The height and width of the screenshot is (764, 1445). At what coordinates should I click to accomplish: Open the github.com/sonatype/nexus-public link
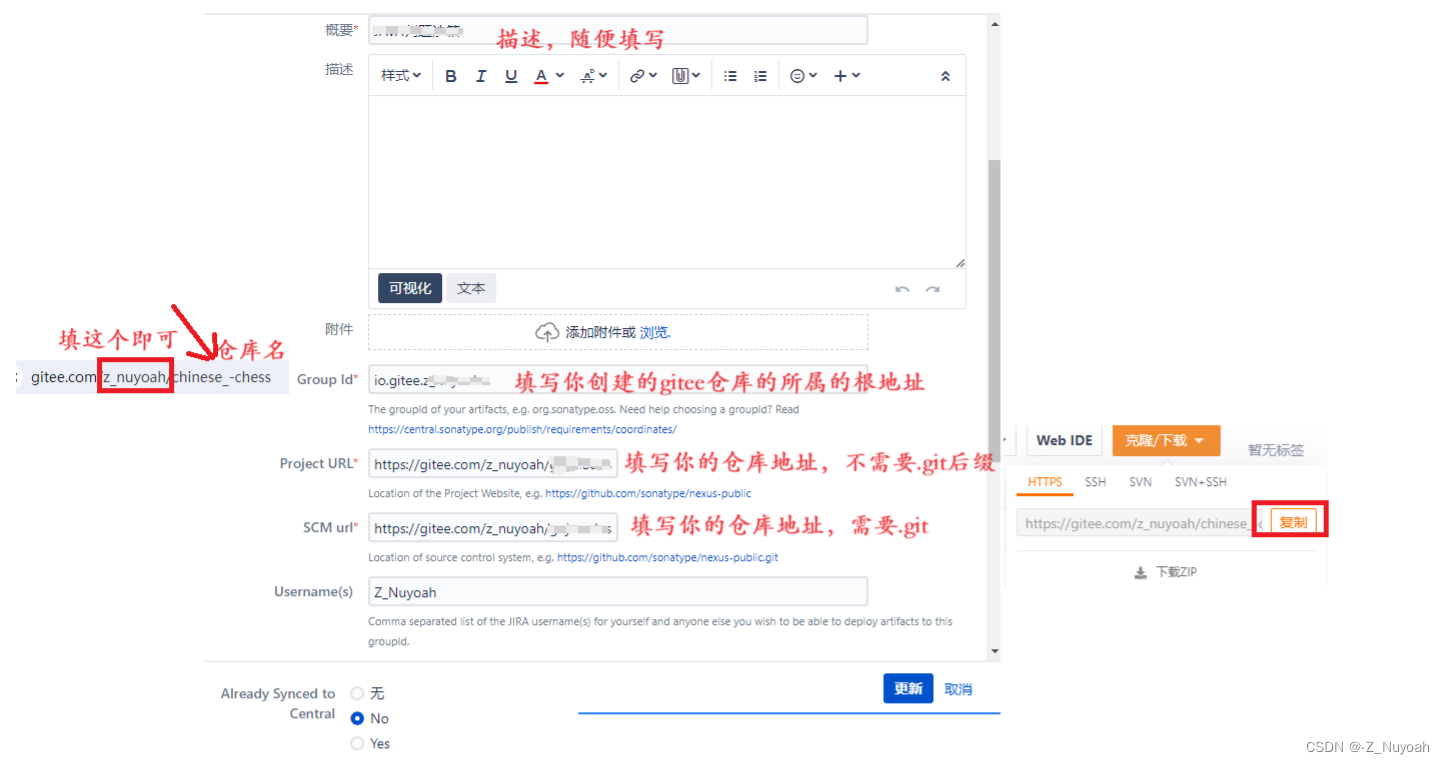(x=648, y=493)
